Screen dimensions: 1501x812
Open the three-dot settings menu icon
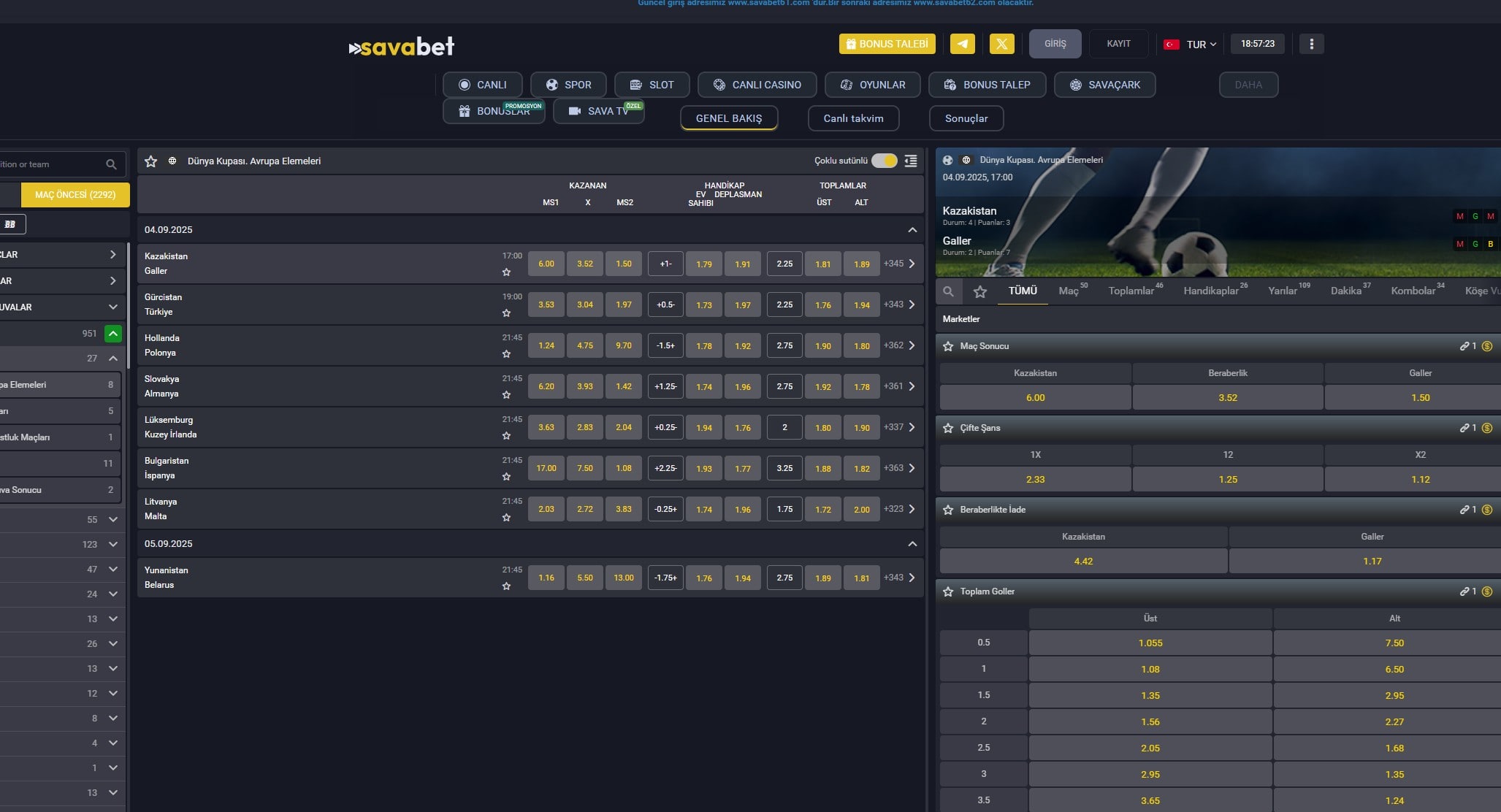click(x=1311, y=44)
